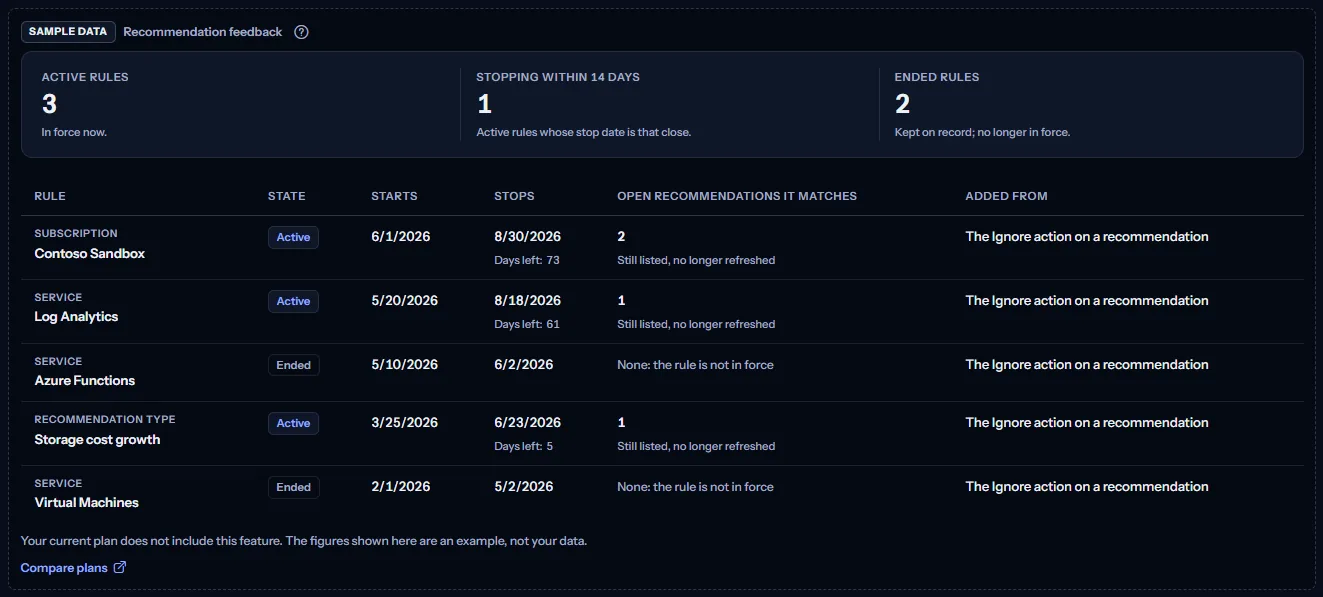Click the start date 5/10/2026
This screenshot has height=597, width=1323.
[405, 365]
